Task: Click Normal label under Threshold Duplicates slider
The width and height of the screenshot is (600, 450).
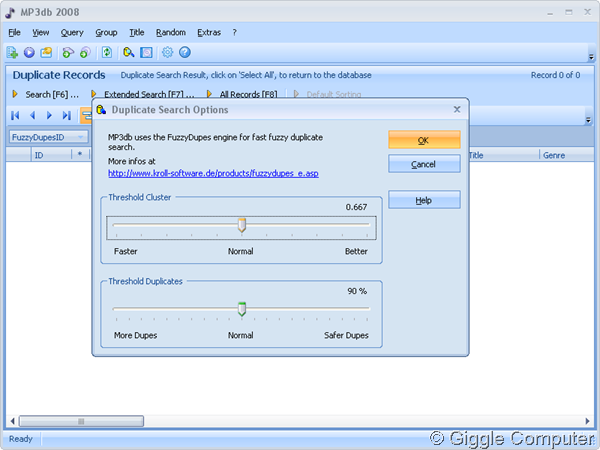Action: [241, 335]
